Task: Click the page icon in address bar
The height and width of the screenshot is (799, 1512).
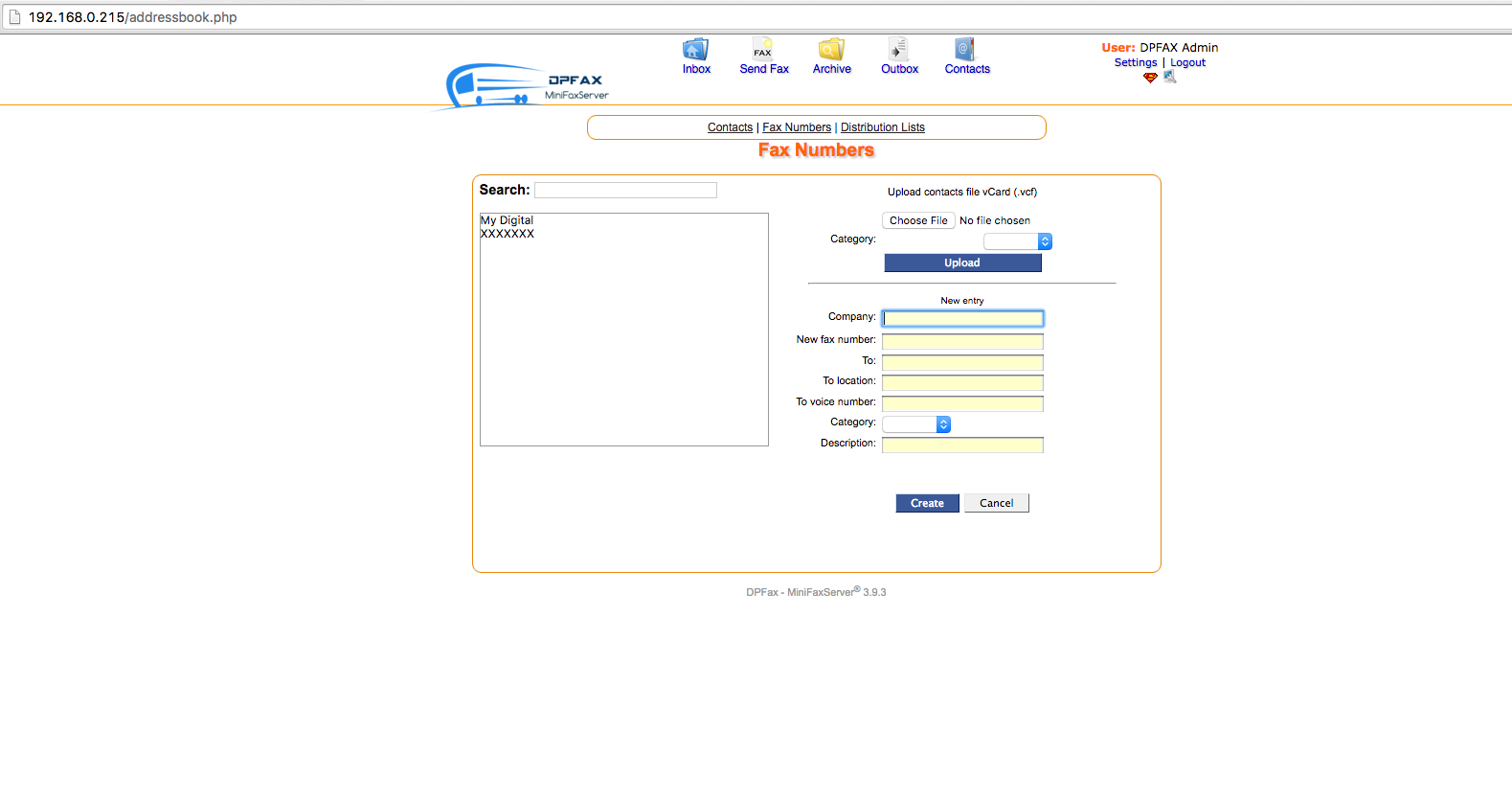Action: tap(14, 17)
